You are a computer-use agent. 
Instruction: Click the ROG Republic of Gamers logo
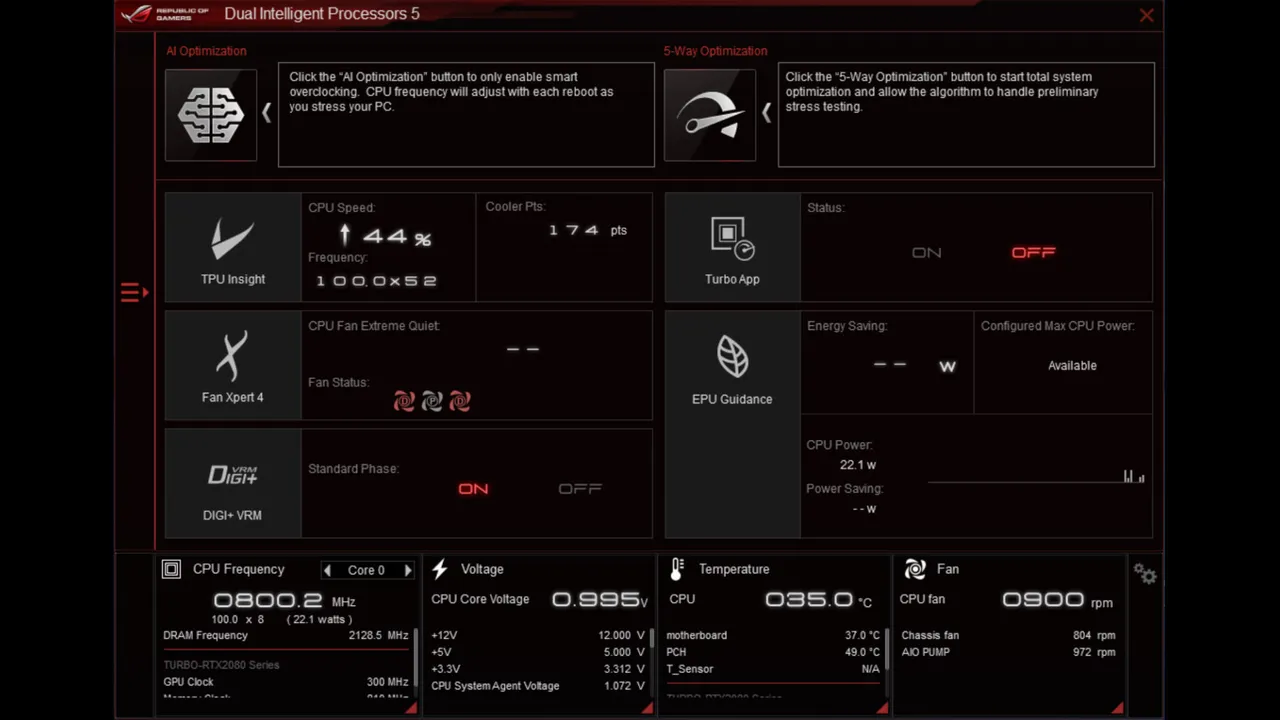click(165, 14)
